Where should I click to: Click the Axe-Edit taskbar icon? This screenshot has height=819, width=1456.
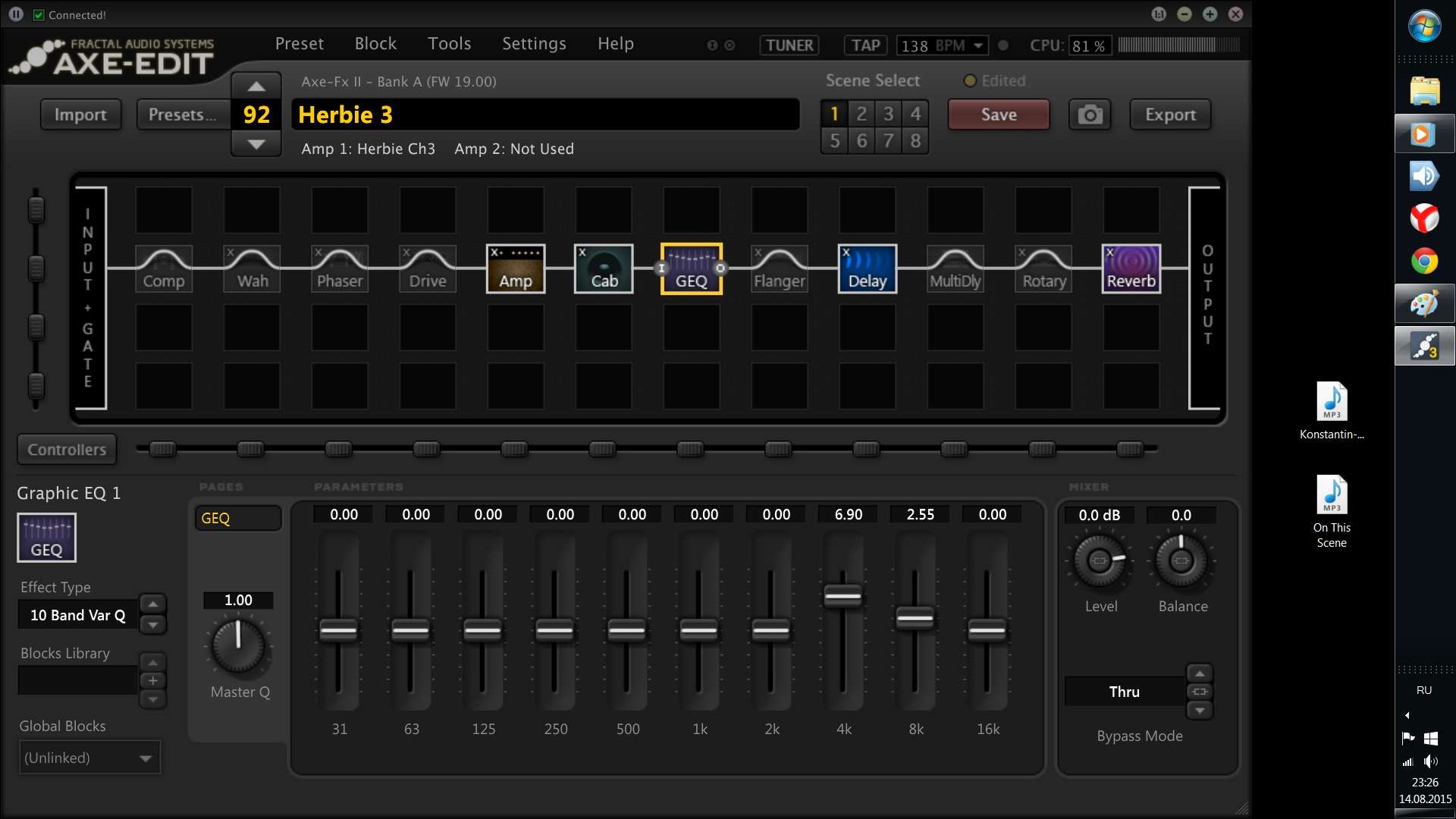click(1425, 347)
